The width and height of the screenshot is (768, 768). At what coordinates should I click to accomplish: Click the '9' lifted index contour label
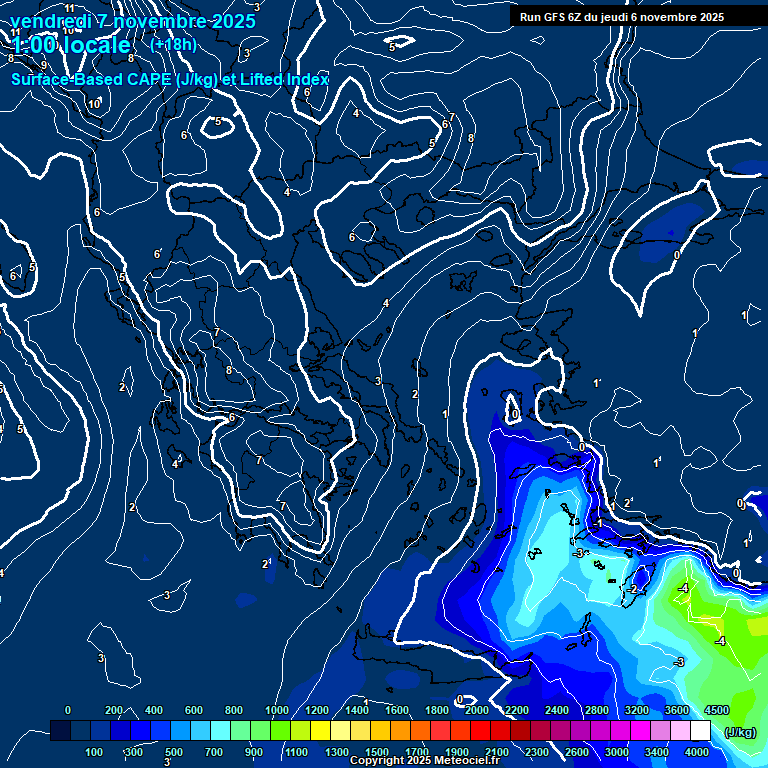tap(44, 65)
